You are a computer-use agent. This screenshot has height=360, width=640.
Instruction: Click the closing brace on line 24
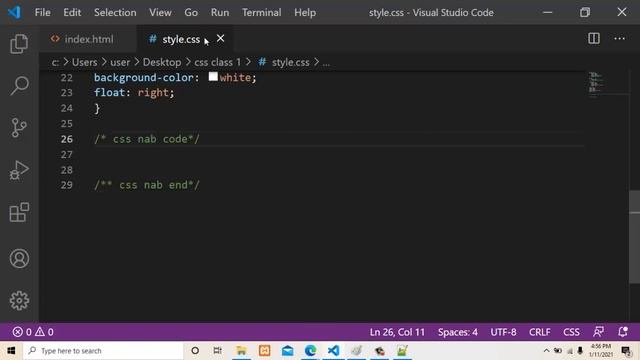point(97,108)
